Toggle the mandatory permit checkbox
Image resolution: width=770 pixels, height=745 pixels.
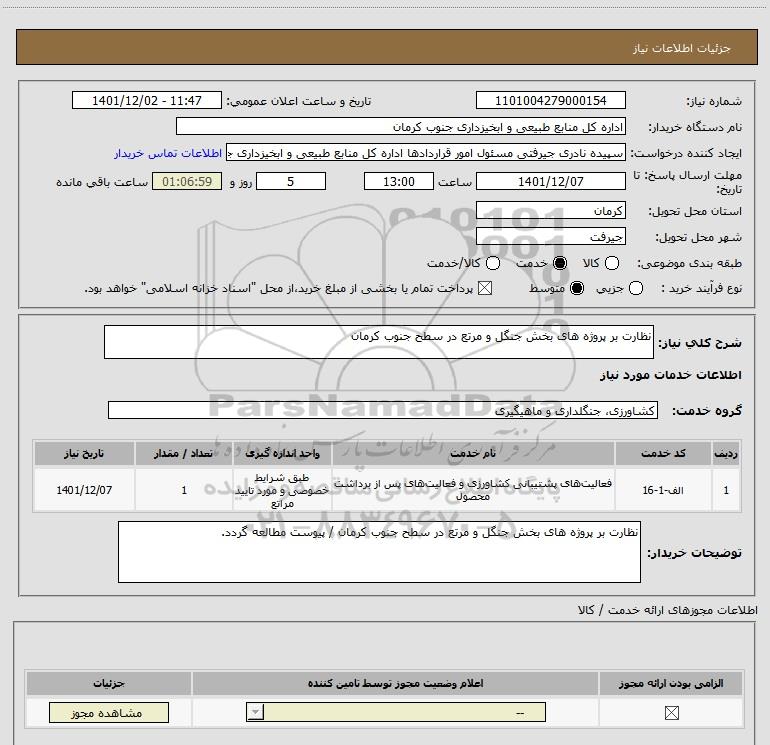click(x=671, y=713)
